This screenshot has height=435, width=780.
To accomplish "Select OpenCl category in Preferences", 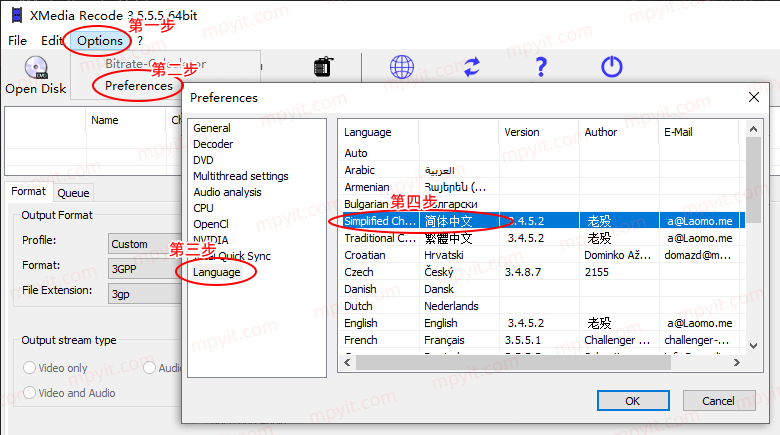I will [211, 224].
